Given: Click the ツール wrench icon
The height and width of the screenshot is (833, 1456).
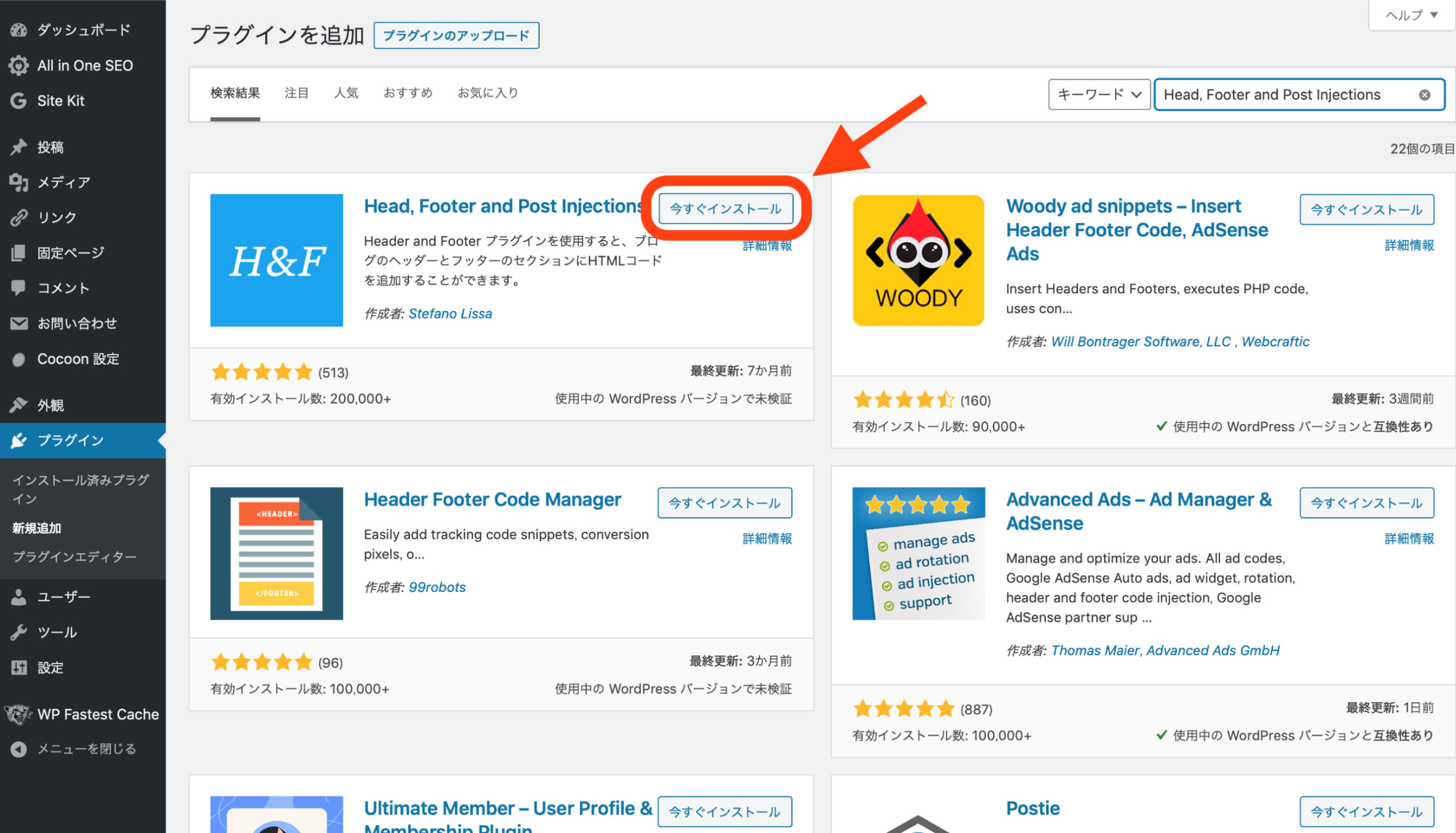Looking at the screenshot, I should pyautogui.click(x=18, y=632).
